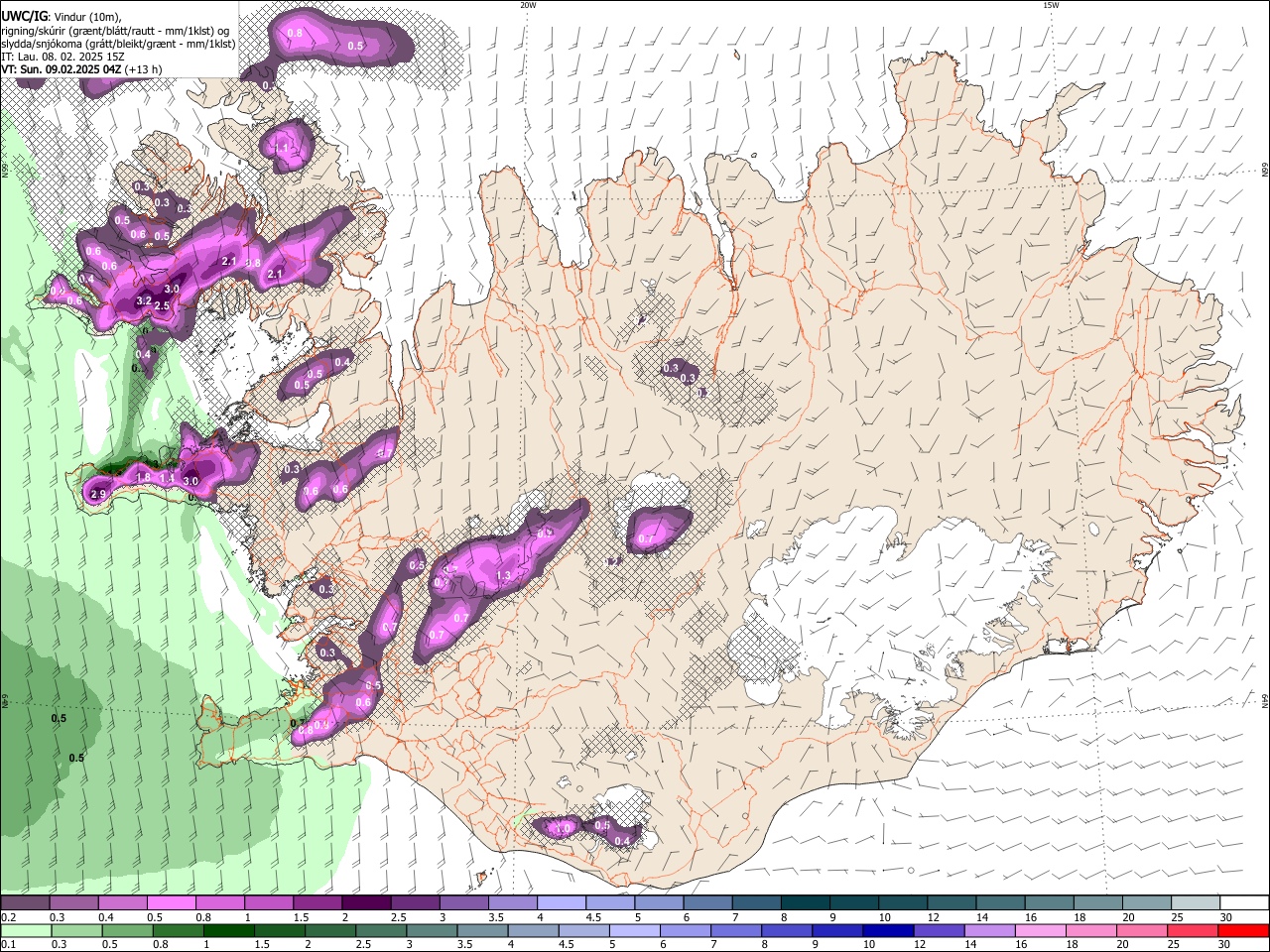
Task: Click the '0.1' label under the rain scale
Action: (x=8, y=944)
